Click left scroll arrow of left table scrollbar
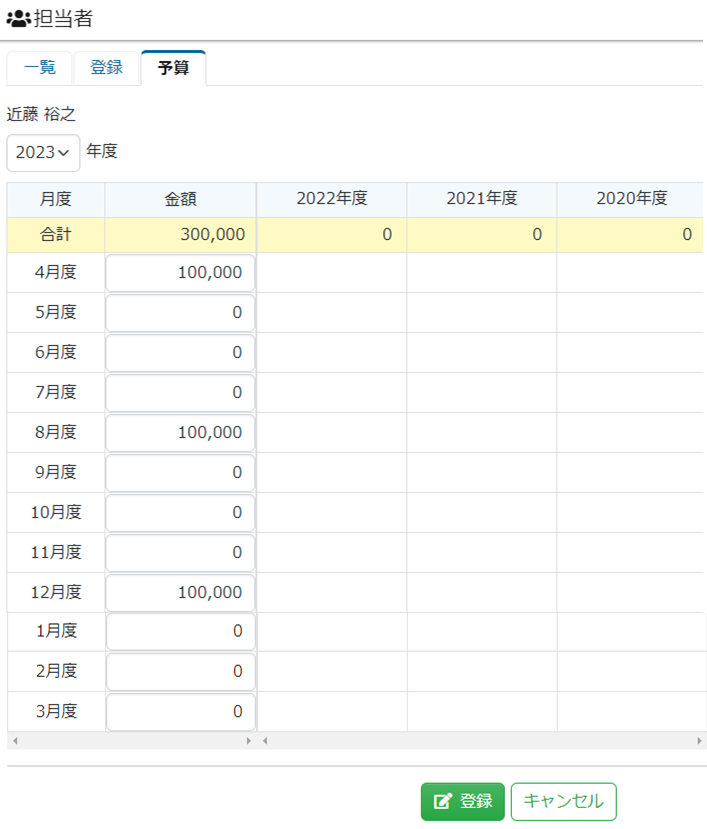This screenshot has height=829, width=707. coord(15,741)
